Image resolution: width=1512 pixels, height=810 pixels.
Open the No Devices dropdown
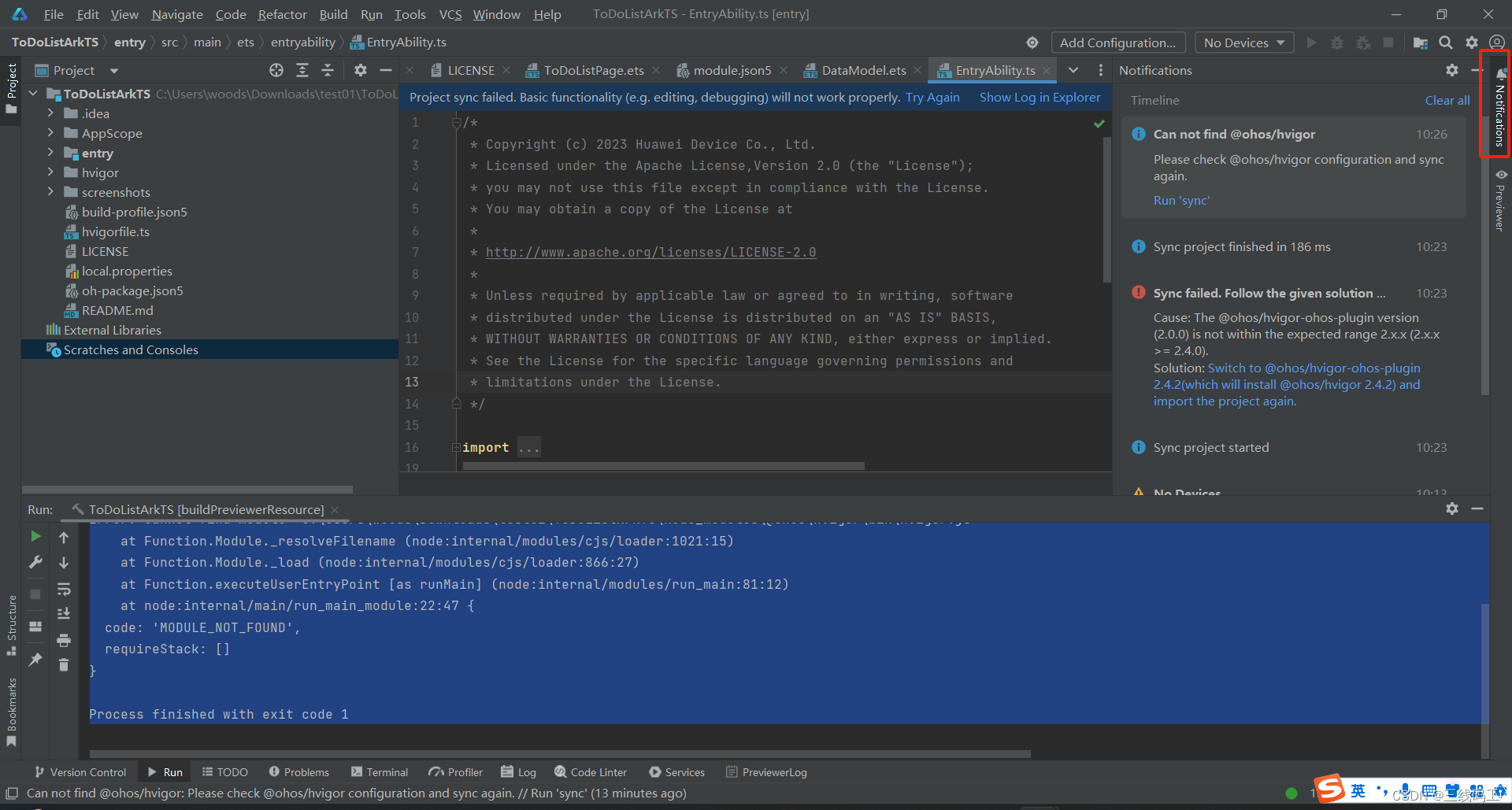pos(1244,43)
